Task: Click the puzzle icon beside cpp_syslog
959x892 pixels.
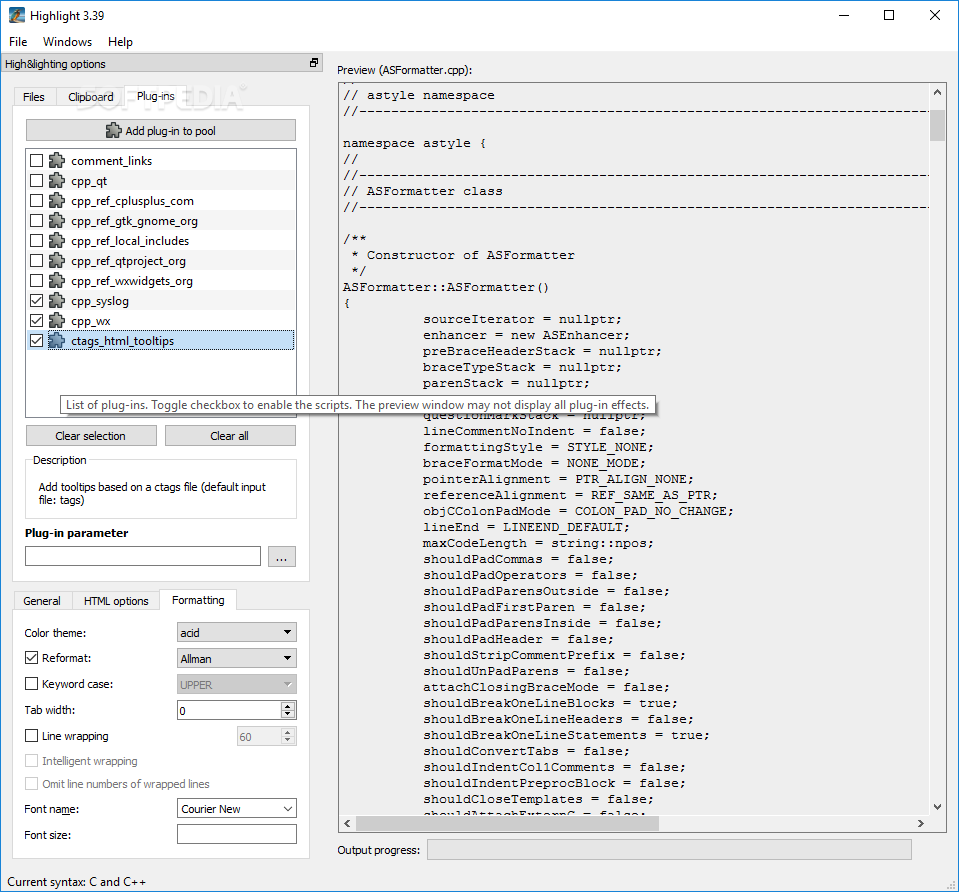Action: (x=57, y=301)
